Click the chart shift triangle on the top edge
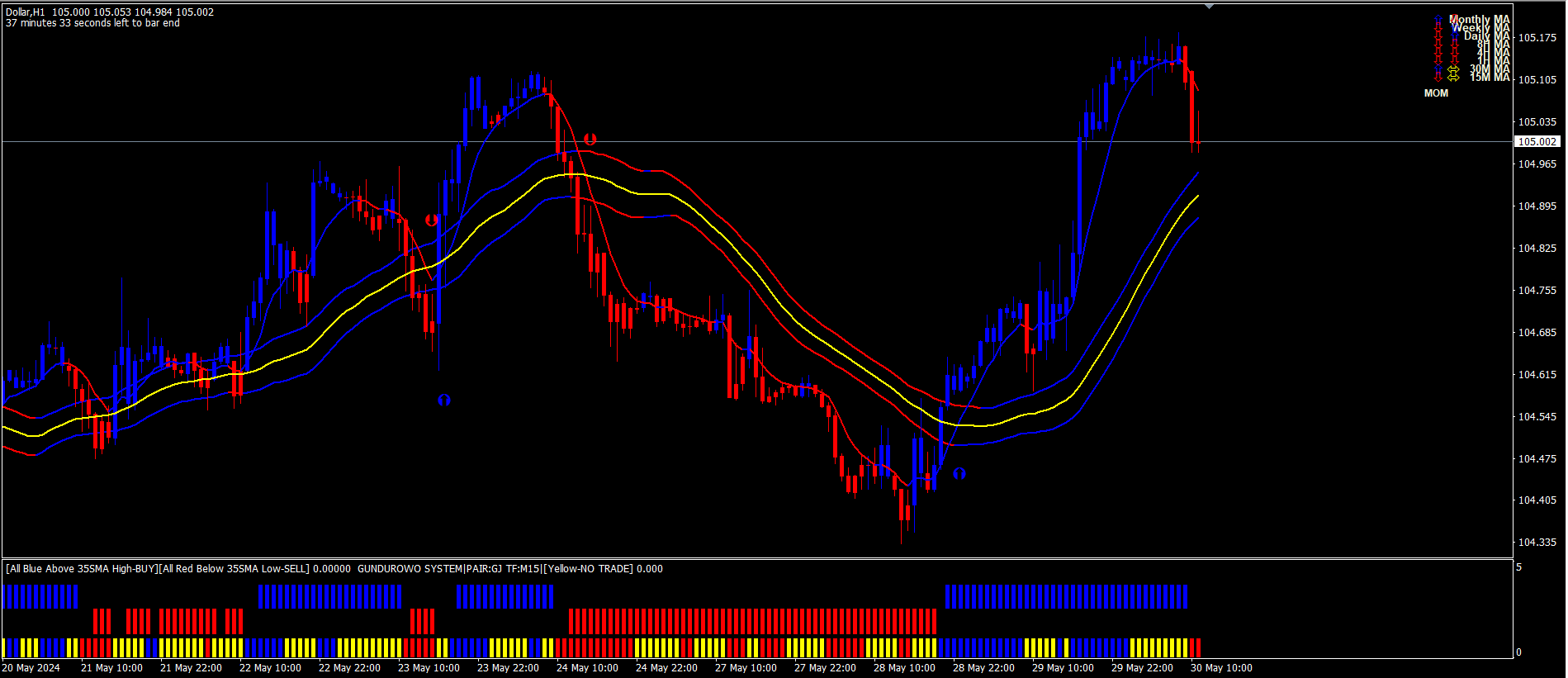This screenshot has height=678, width=1568. click(x=1209, y=7)
